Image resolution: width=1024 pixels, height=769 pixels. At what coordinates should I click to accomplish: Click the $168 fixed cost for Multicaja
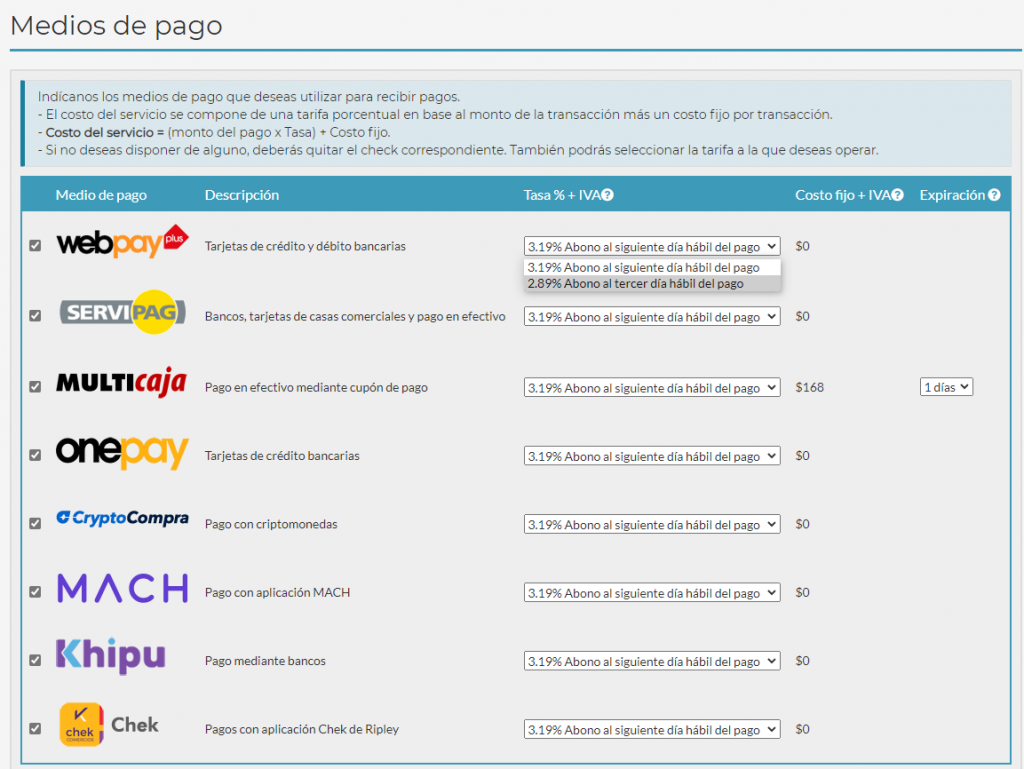pyautogui.click(x=810, y=387)
